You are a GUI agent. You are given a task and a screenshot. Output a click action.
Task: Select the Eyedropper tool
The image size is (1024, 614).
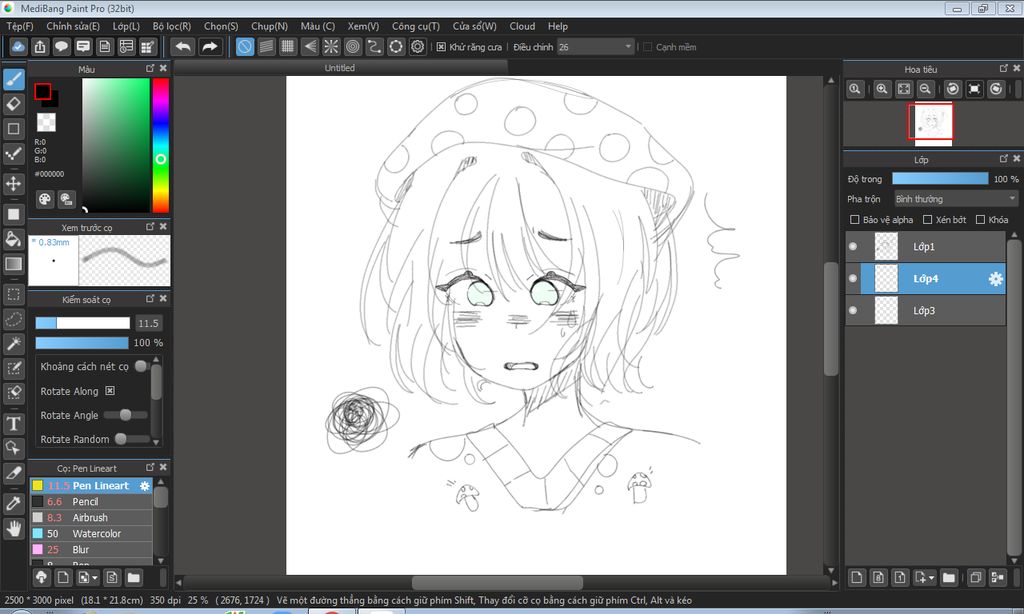click(x=14, y=504)
